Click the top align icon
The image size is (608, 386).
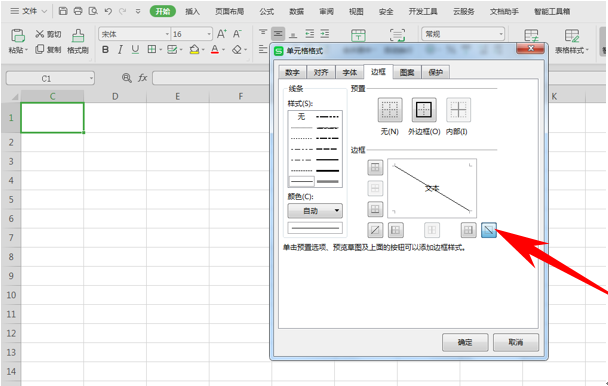point(263,33)
